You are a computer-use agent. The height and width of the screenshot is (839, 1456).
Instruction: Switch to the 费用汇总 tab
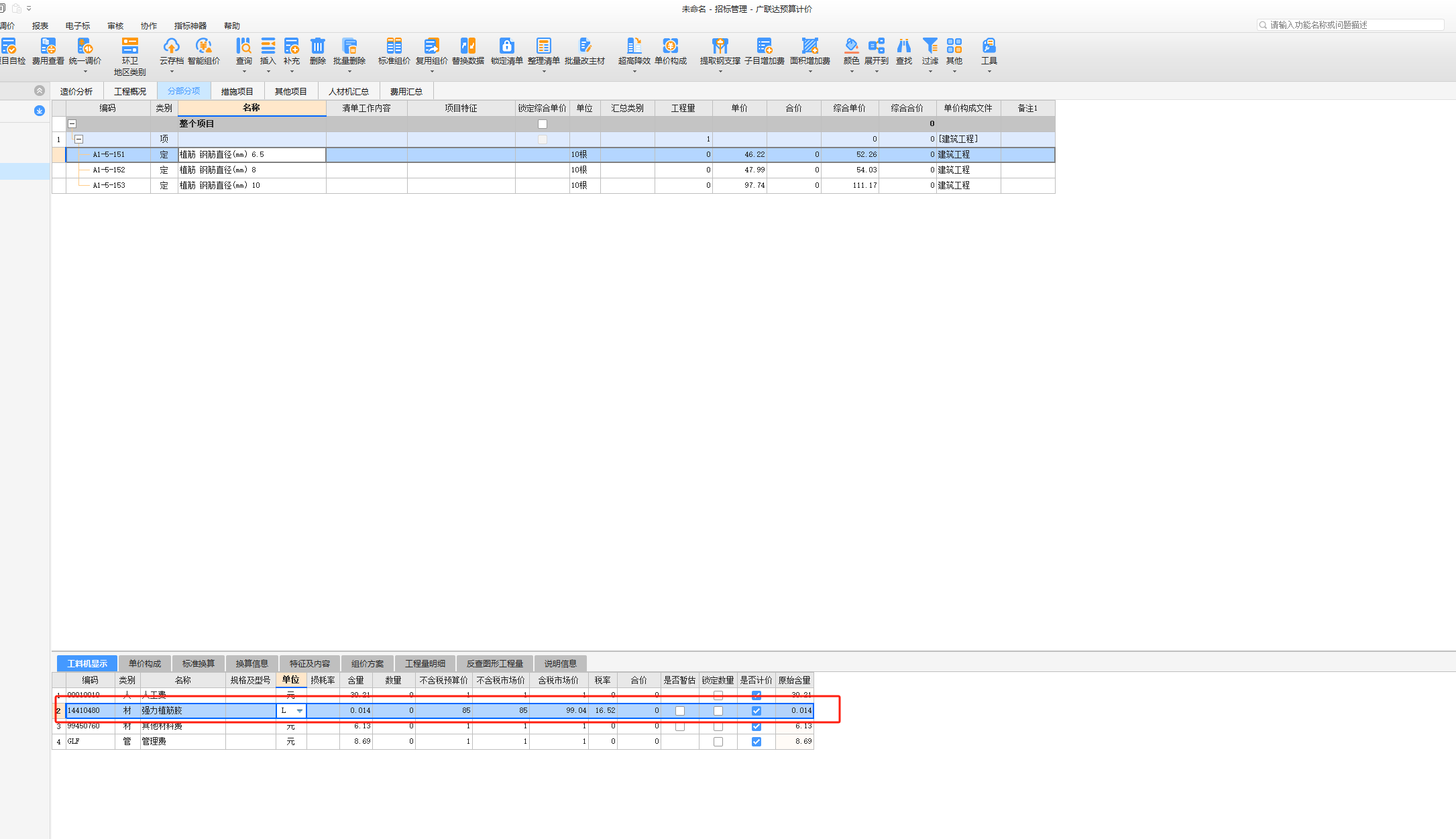pos(406,91)
